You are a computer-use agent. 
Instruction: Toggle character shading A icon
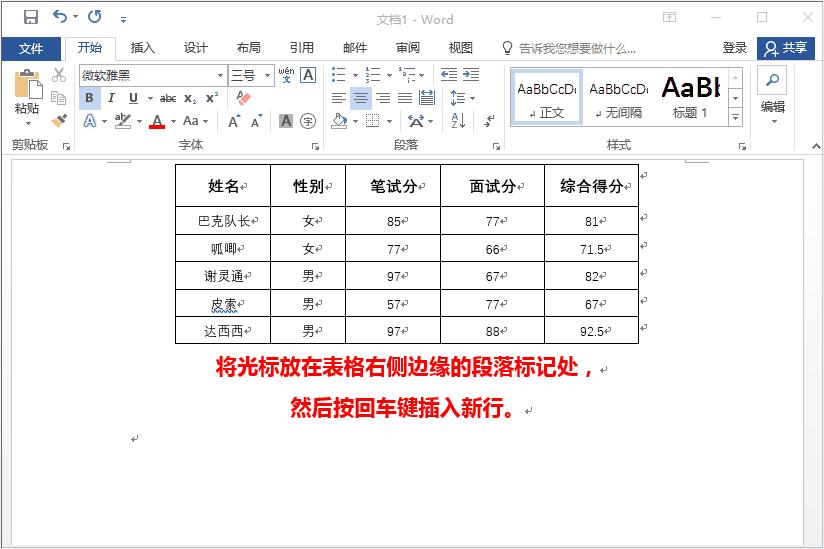[286, 121]
